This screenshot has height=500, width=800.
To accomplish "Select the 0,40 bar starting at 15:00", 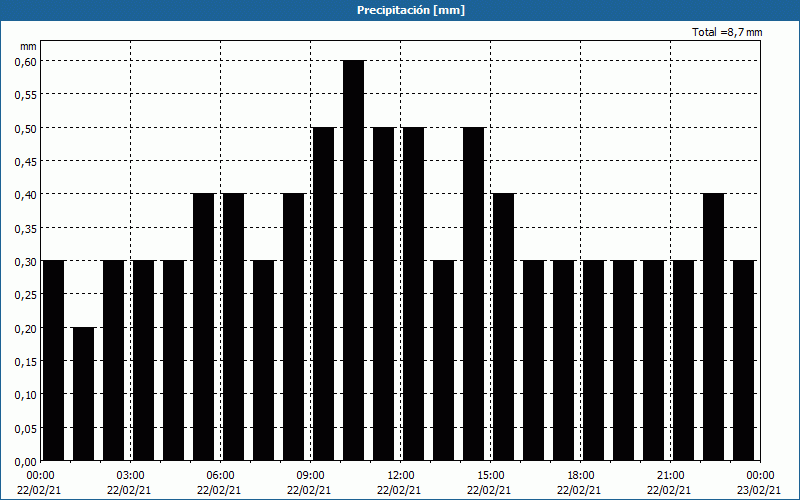I will tap(504, 327).
